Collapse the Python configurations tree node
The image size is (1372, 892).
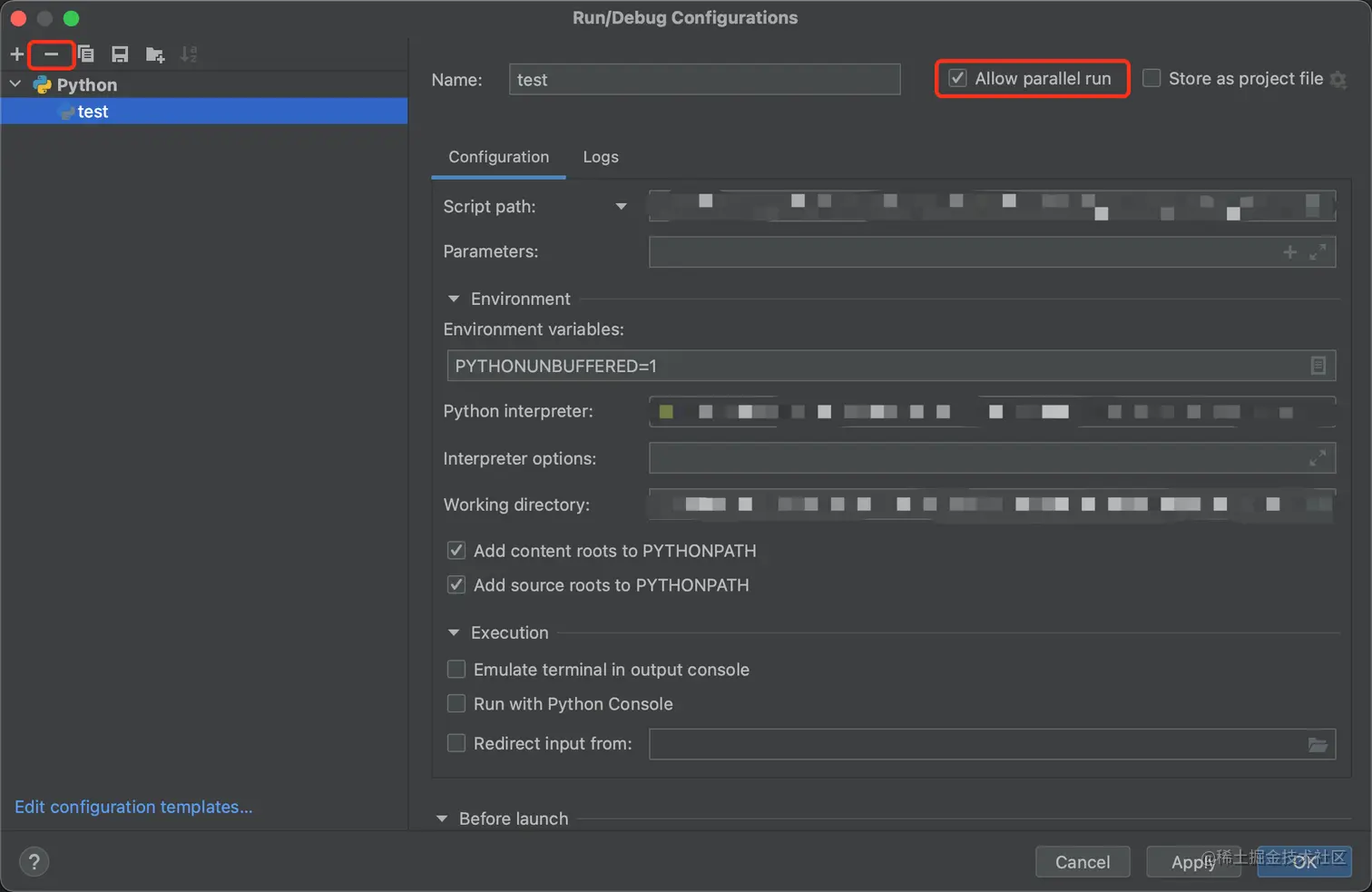(x=15, y=84)
